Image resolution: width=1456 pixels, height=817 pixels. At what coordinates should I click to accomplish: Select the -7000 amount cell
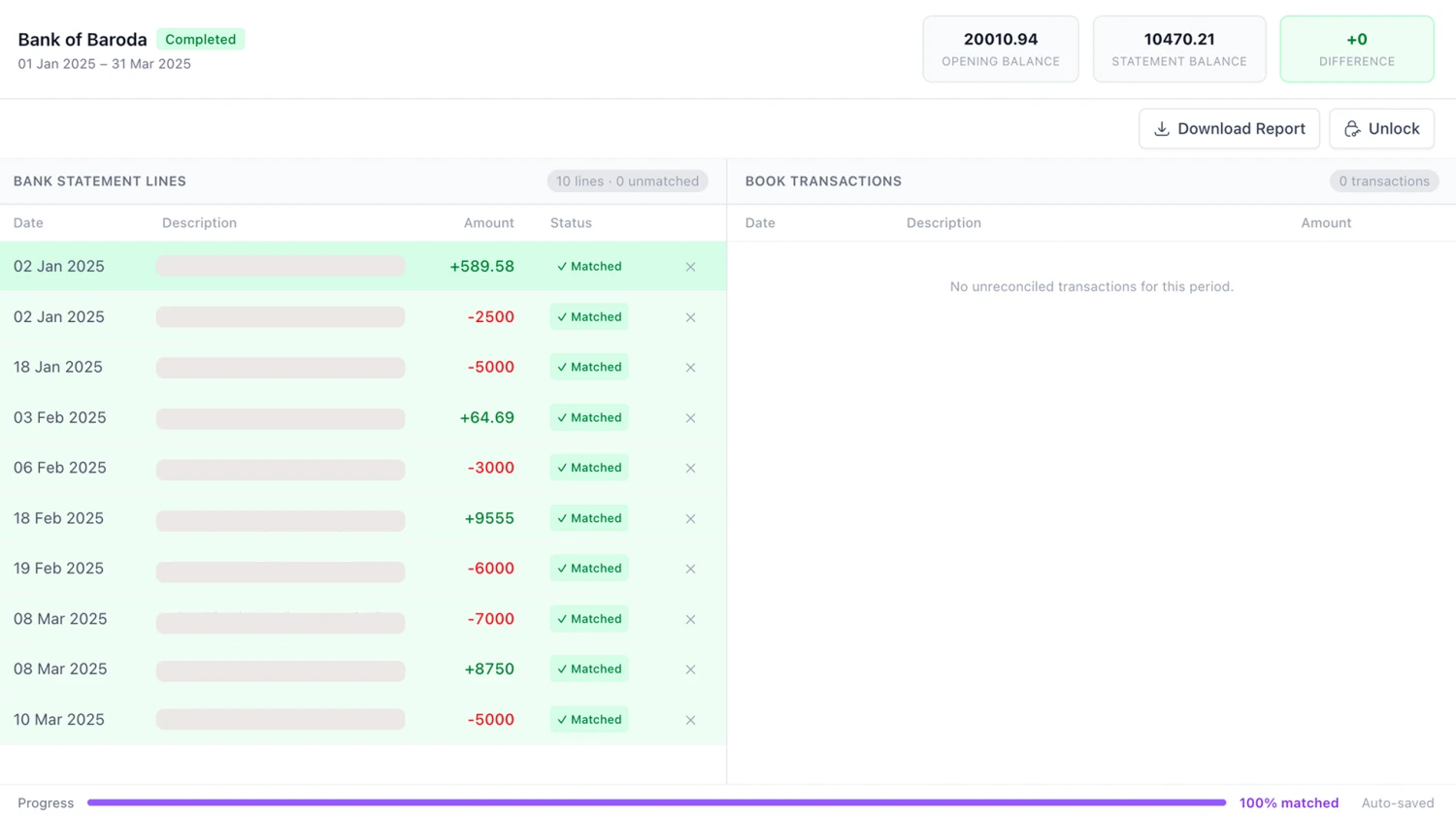(490, 619)
